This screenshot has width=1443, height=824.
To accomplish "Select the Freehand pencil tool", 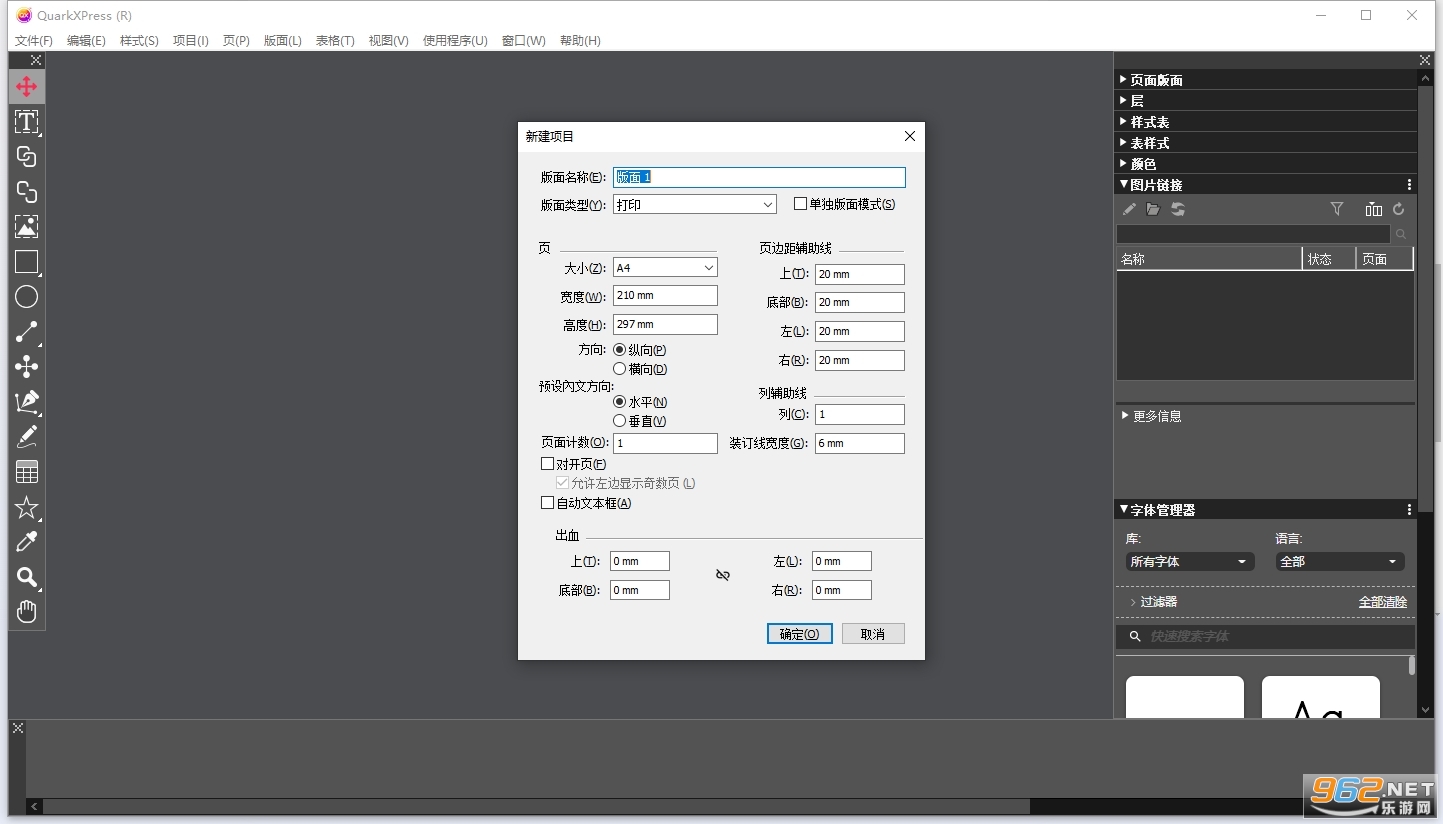I will (27, 437).
